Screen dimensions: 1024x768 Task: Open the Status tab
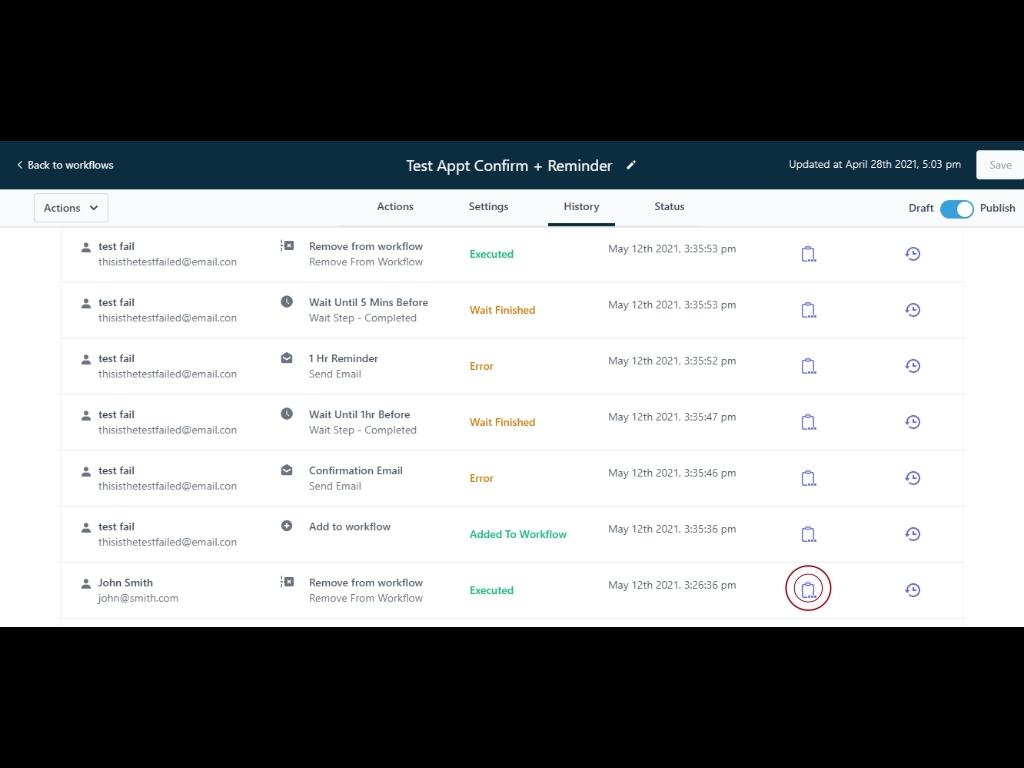click(x=669, y=206)
